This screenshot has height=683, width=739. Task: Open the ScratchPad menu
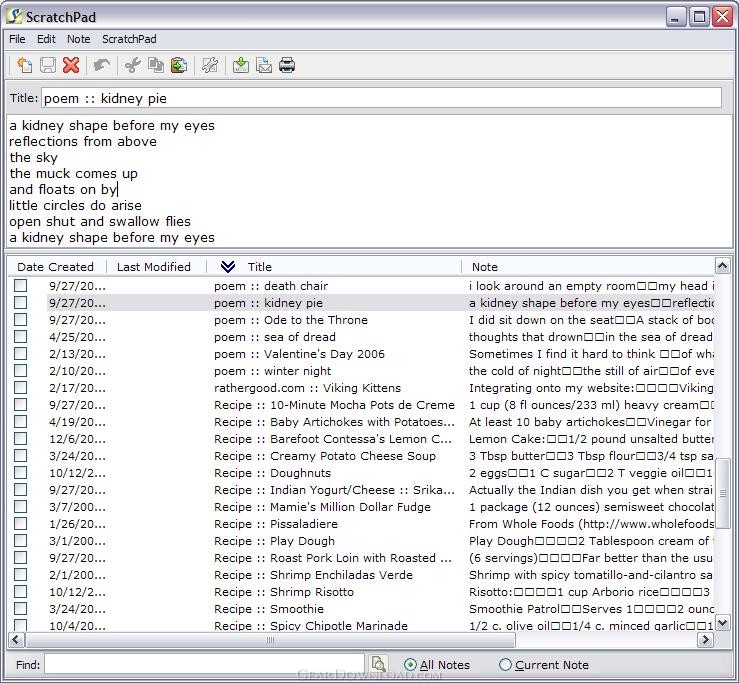tap(129, 39)
